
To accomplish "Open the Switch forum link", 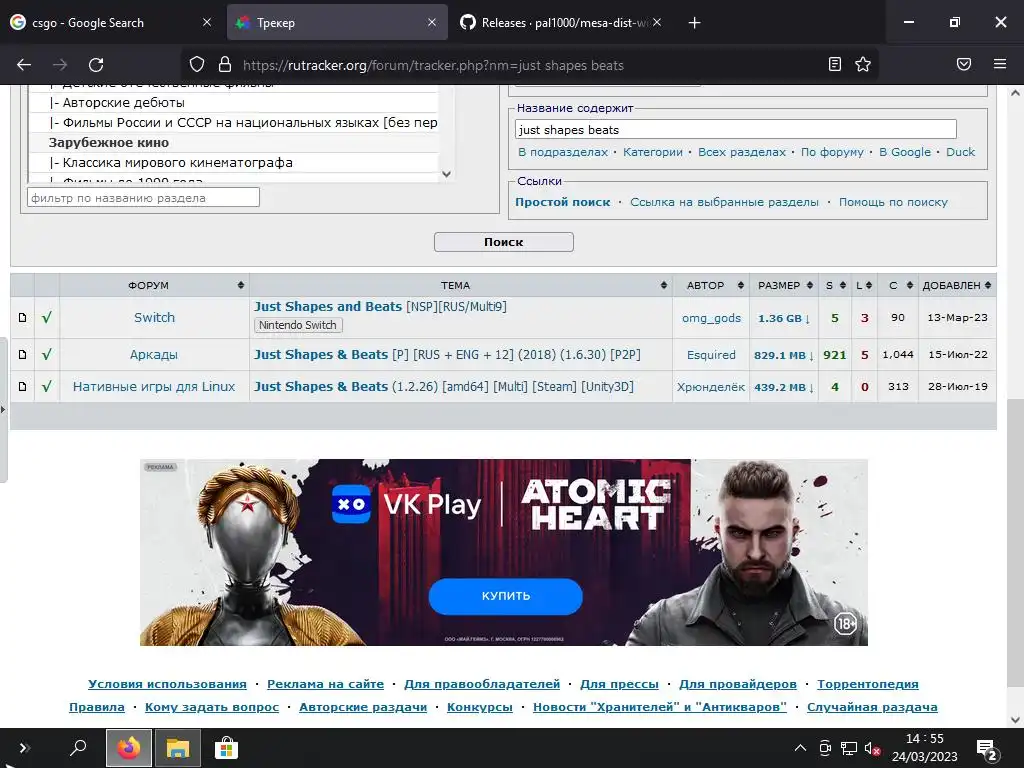I will [154, 317].
